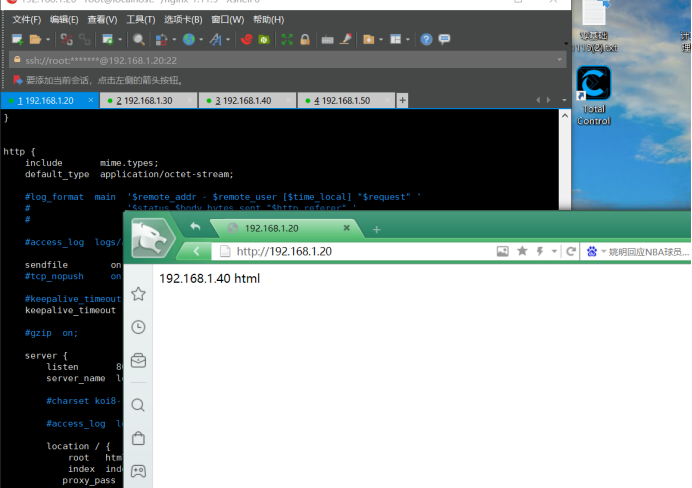
Task: Open the 查看(V) menu
Action: [x=102, y=19]
